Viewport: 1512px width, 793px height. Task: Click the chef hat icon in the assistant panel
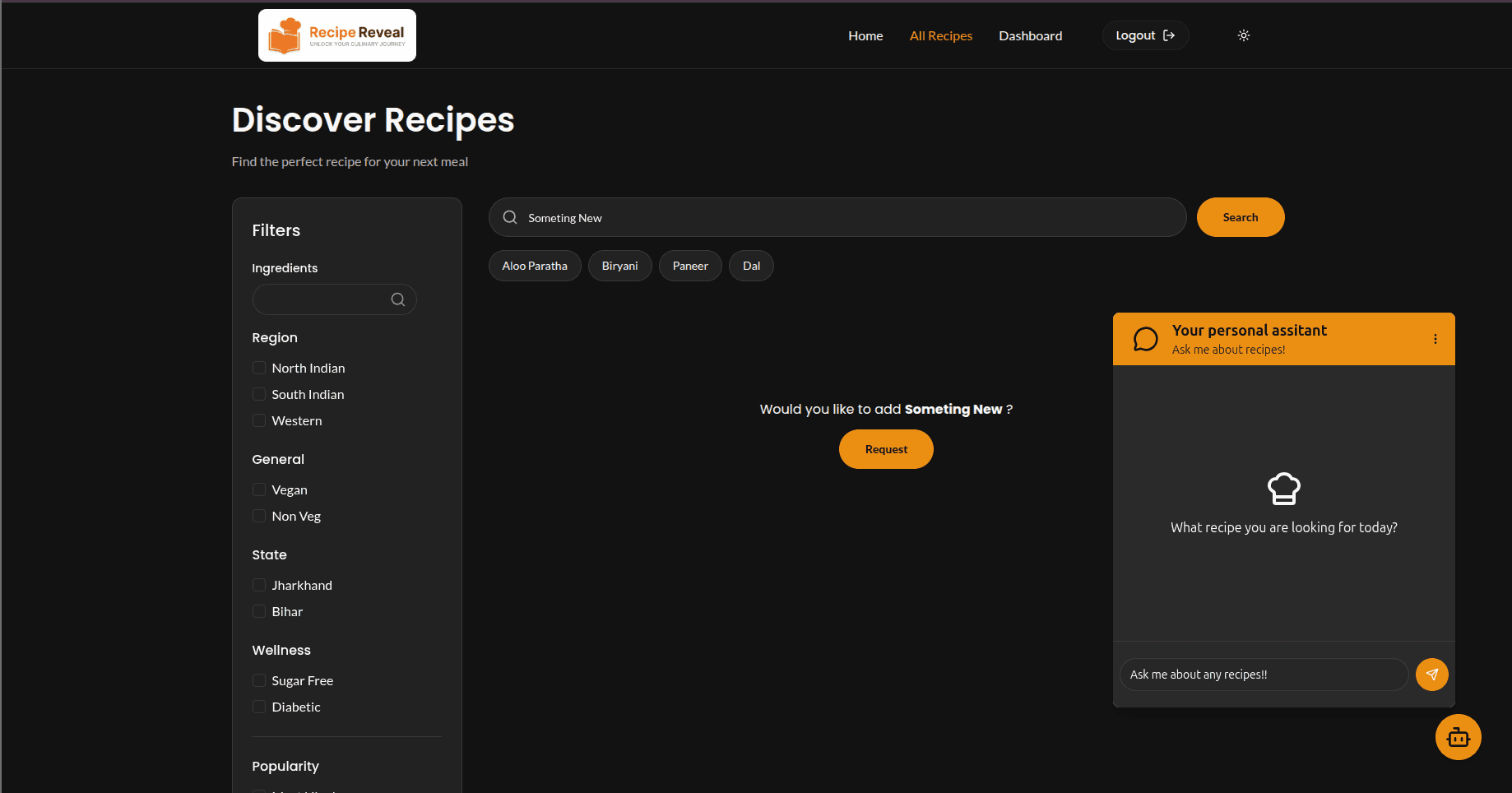[x=1283, y=487]
